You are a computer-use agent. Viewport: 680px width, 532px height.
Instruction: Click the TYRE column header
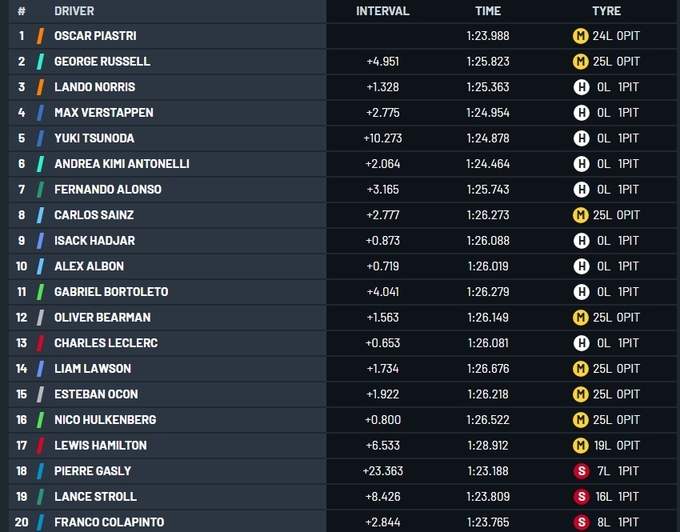[x=606, y=11]
